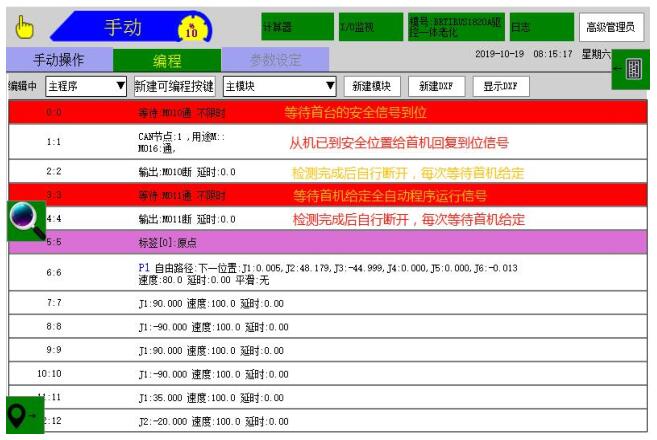
Task: Open the green magnifier search icon
Action: point(26,221)
